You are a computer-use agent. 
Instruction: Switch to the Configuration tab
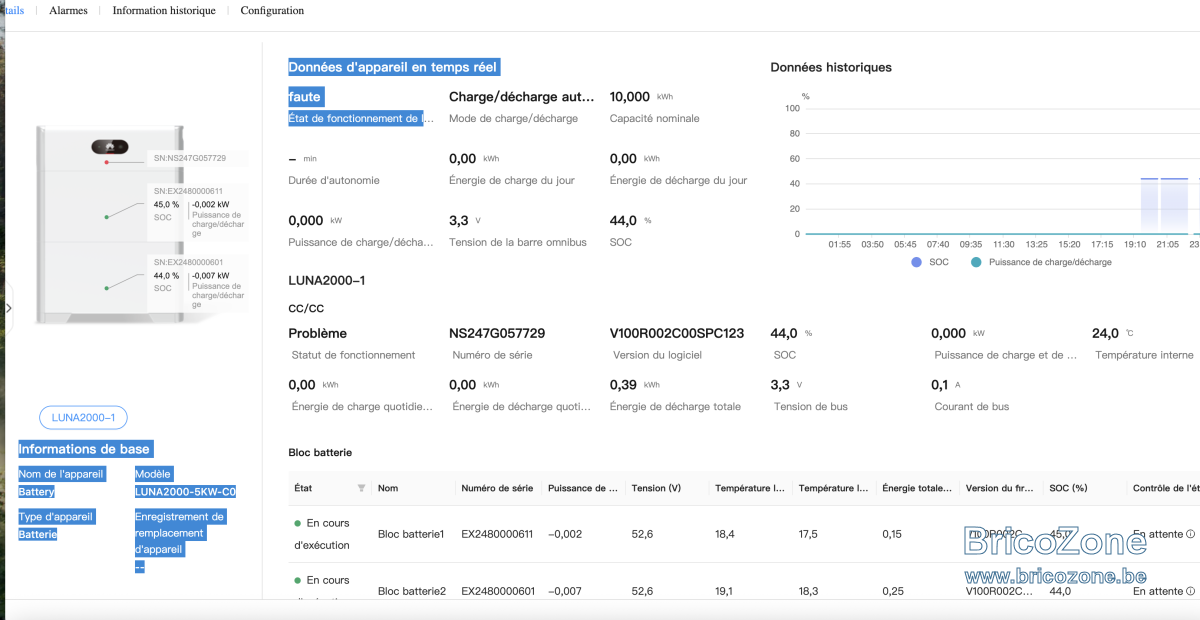272,11
